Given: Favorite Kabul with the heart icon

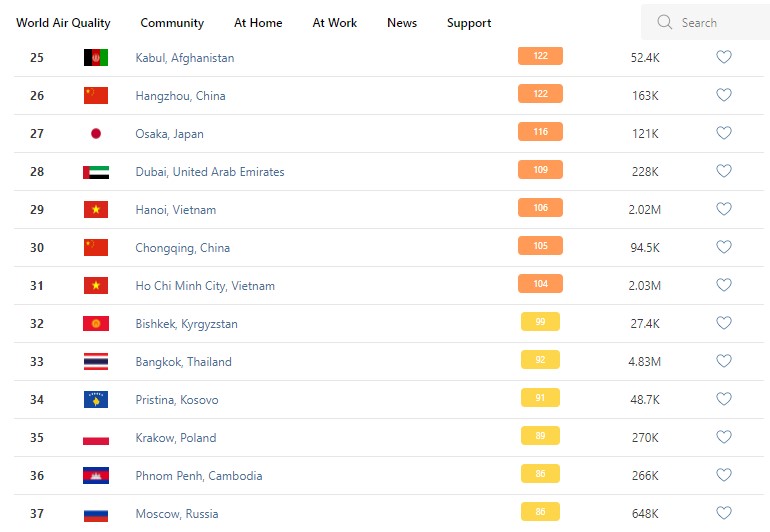Looking at the screenshot, I should click(x=724, y=58).
